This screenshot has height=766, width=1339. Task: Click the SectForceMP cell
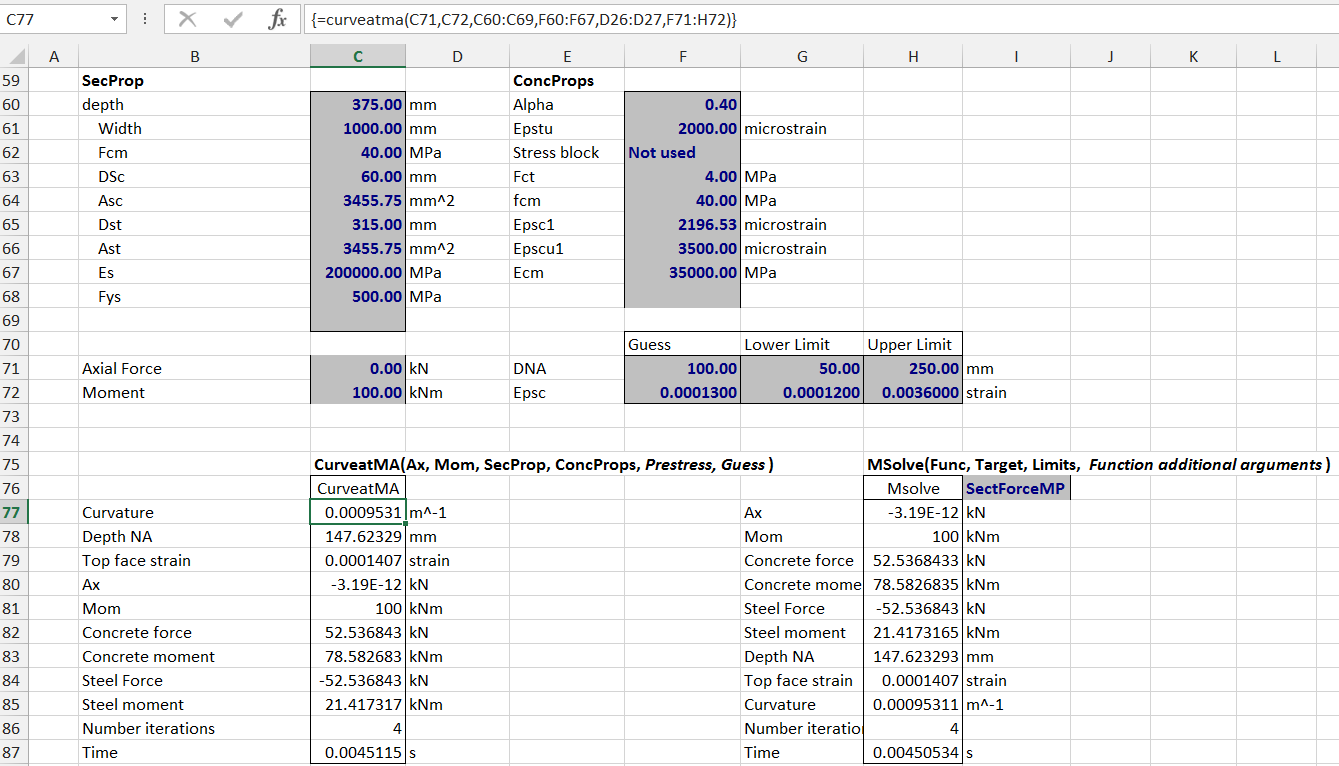tap(1016, 489)
